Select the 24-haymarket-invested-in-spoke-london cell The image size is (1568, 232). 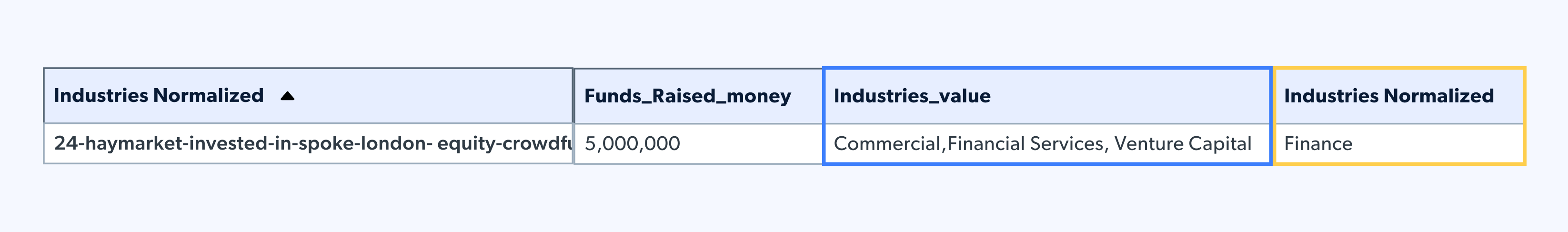[307, 144]
